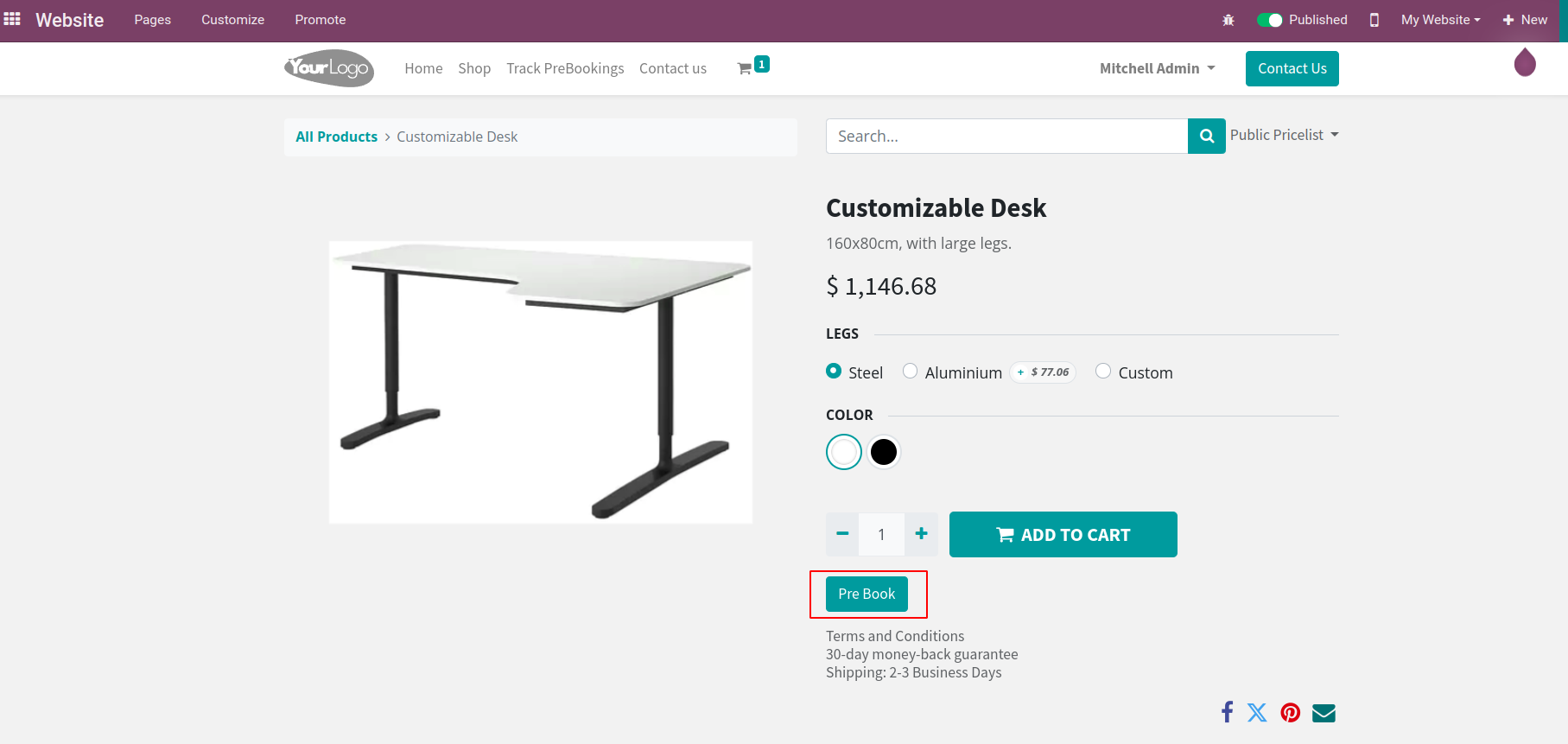Open the apps grid menu icon
This screenshot has height=744, width=1568.
12,19
